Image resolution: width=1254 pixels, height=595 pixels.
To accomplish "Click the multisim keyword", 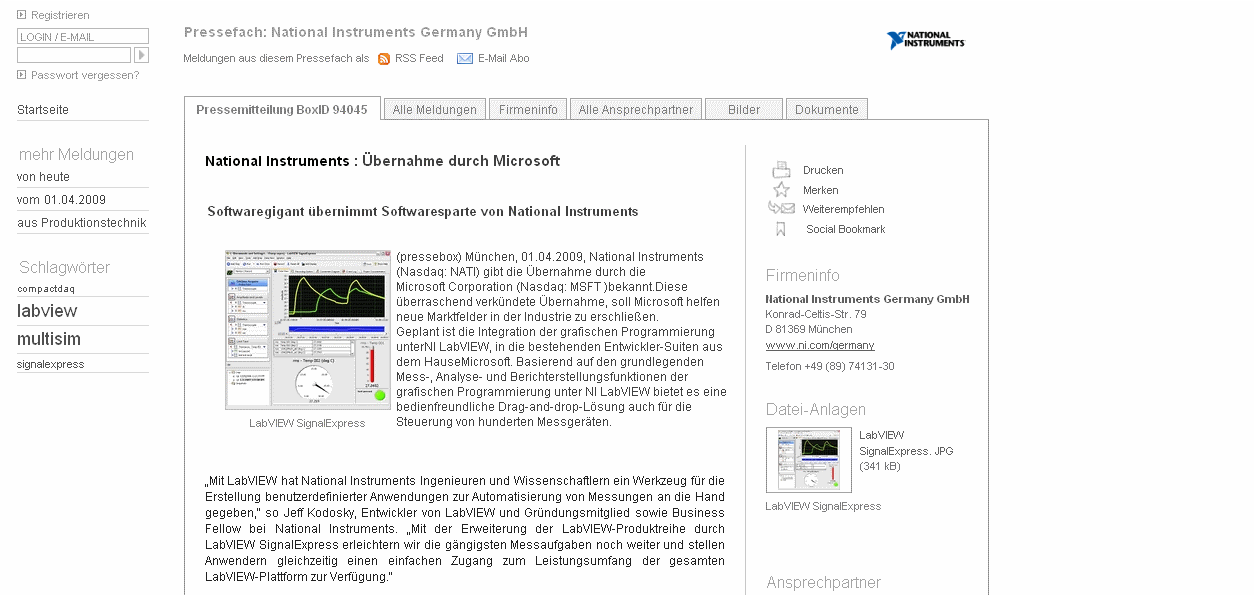I will pyautogui.click(x=49, y=339).
